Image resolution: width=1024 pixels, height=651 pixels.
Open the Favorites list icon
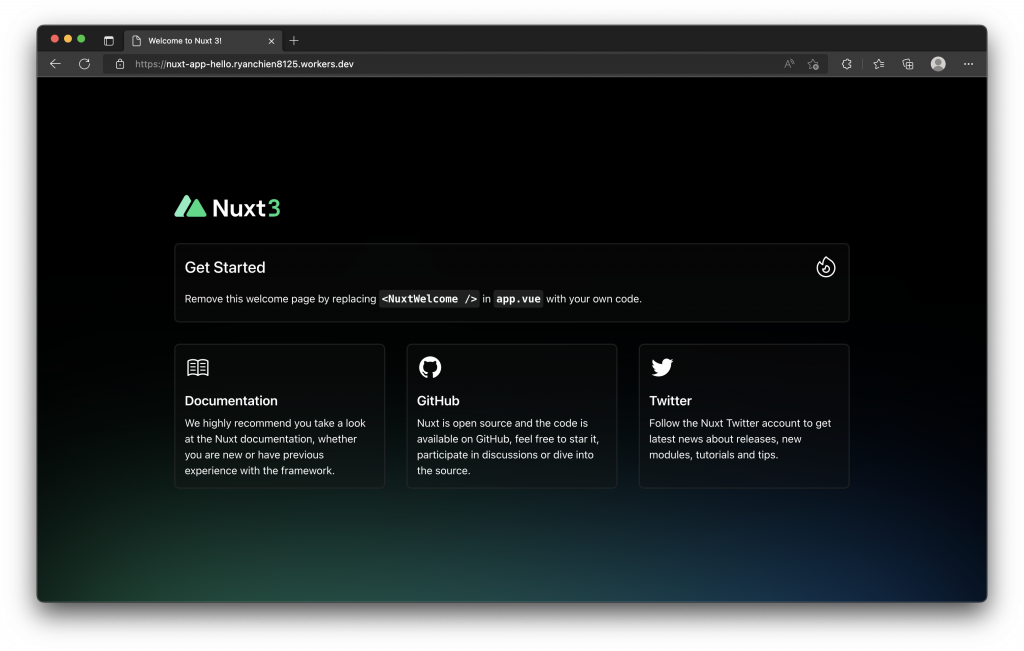click(x=879, y=64)
